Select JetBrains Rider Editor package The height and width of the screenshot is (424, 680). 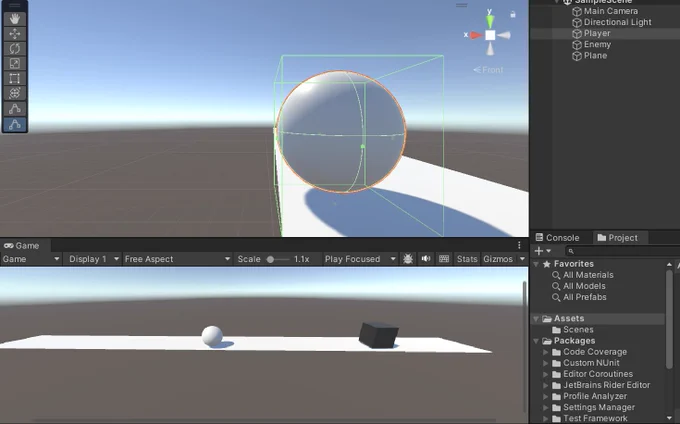[606, 385]
